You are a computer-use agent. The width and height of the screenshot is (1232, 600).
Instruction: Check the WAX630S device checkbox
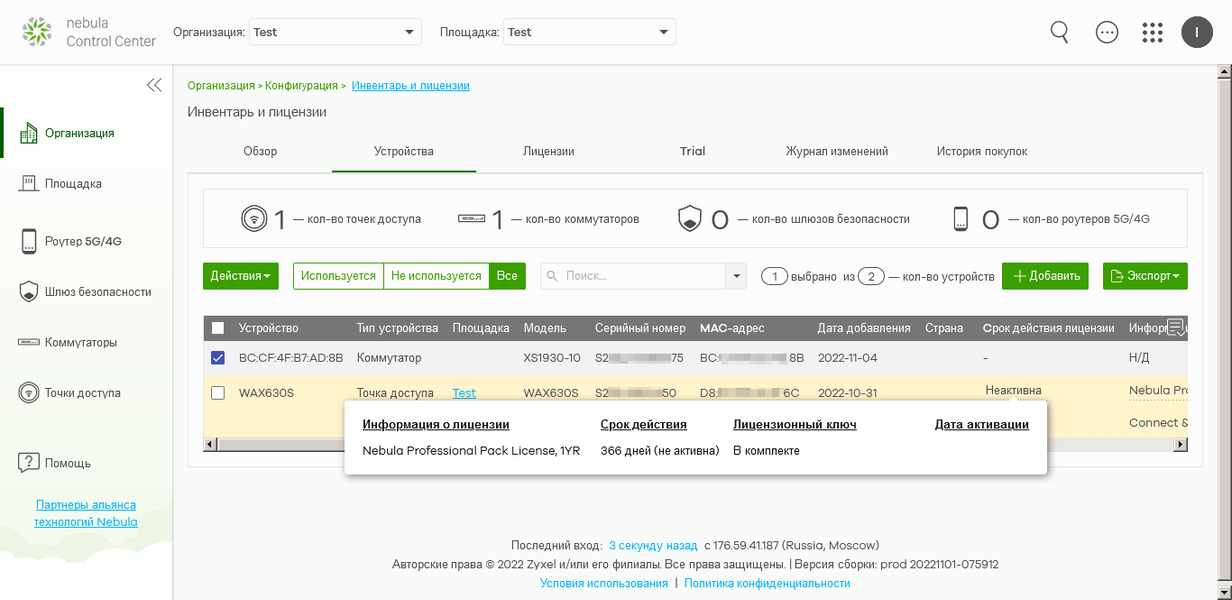218,393
